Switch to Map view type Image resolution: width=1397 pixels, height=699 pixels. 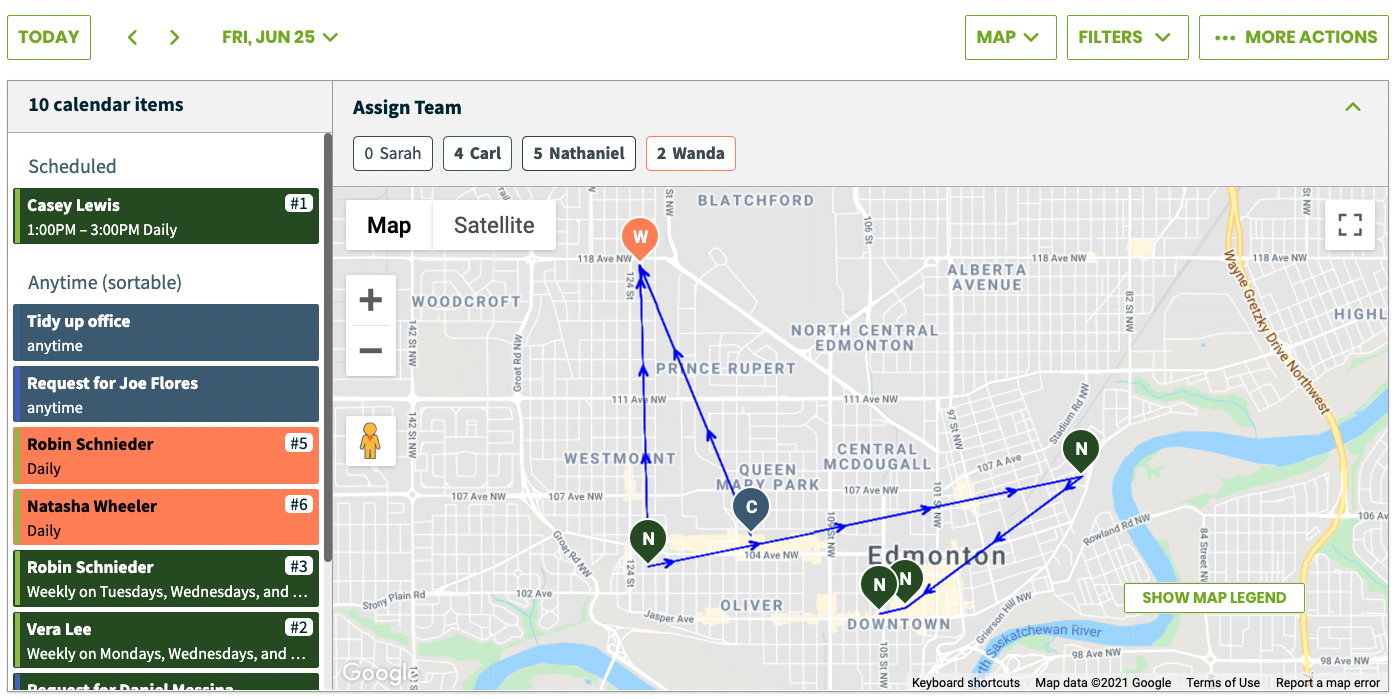point(389,225)
